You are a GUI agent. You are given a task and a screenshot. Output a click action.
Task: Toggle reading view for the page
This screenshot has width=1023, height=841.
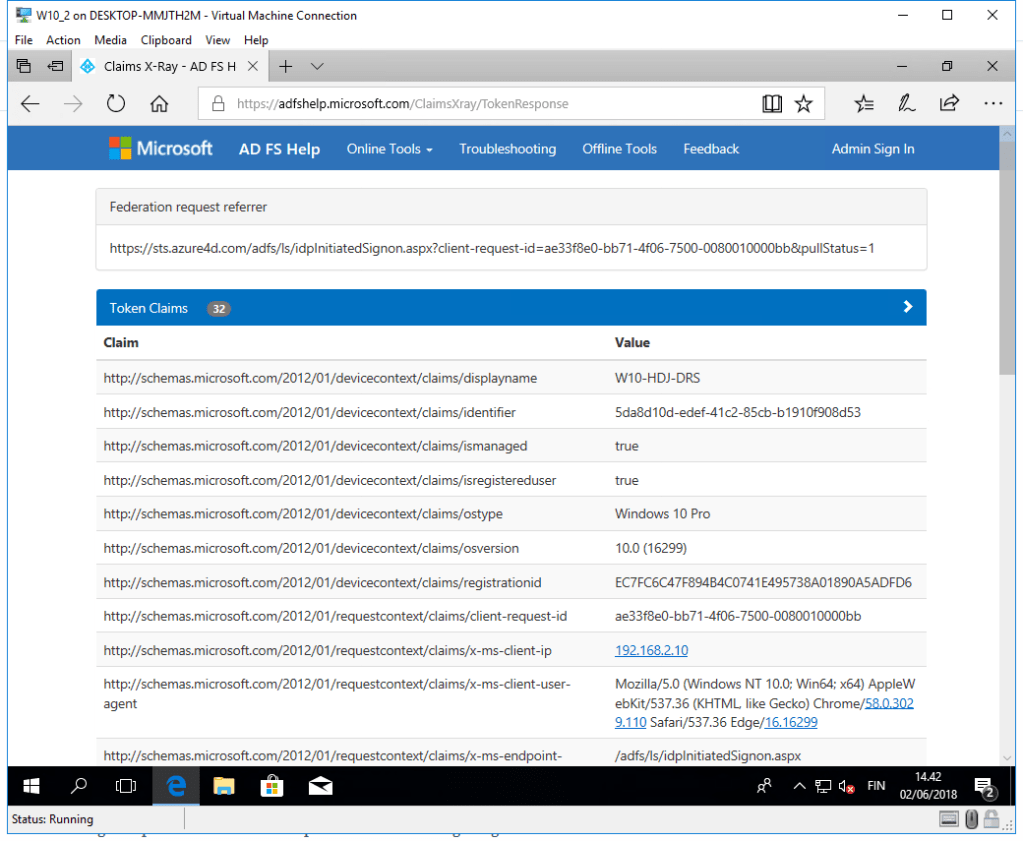[x=771, y=103]
